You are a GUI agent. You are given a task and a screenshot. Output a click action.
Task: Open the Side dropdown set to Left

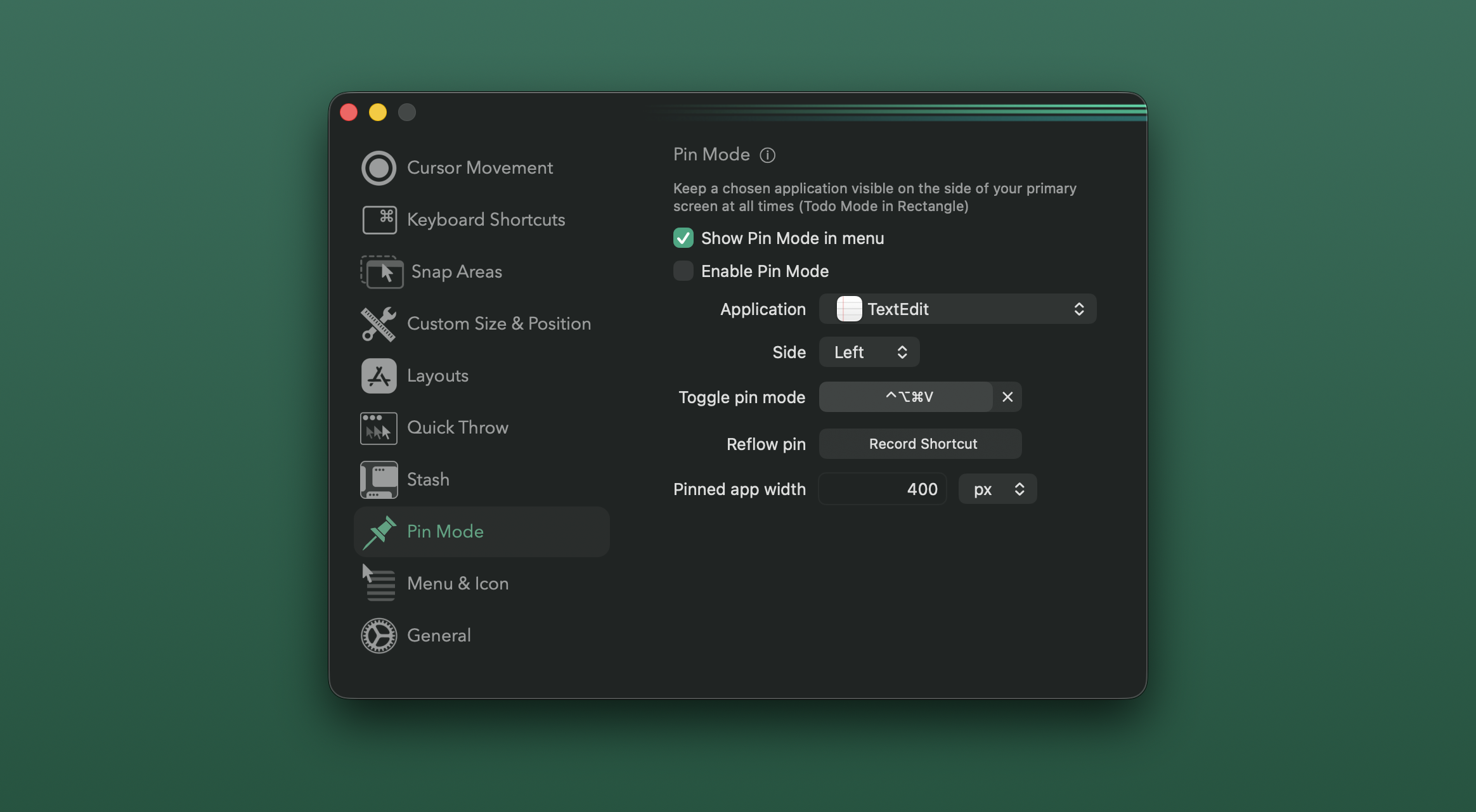869,352
